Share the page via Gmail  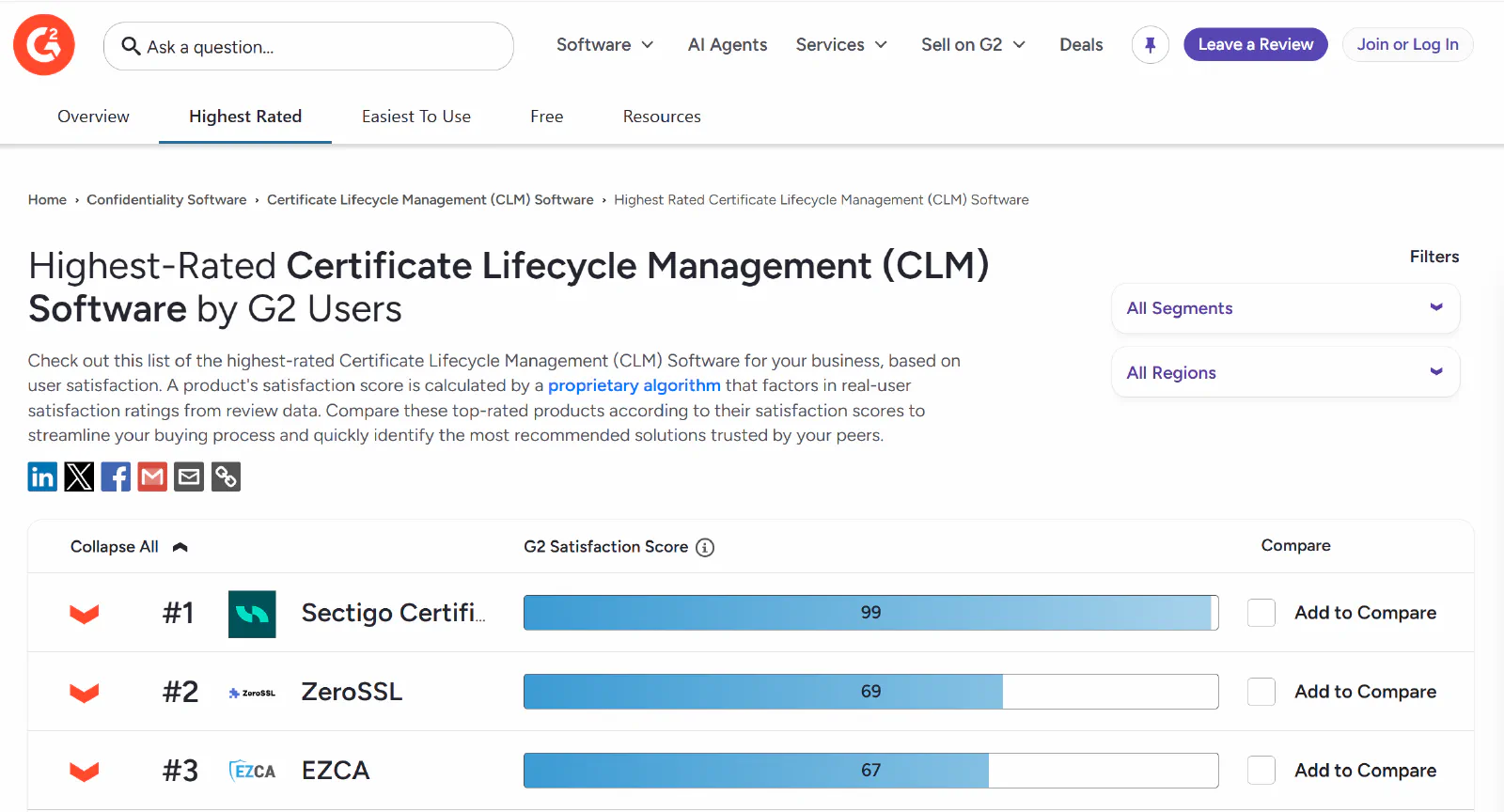click(x=152, y=476)
